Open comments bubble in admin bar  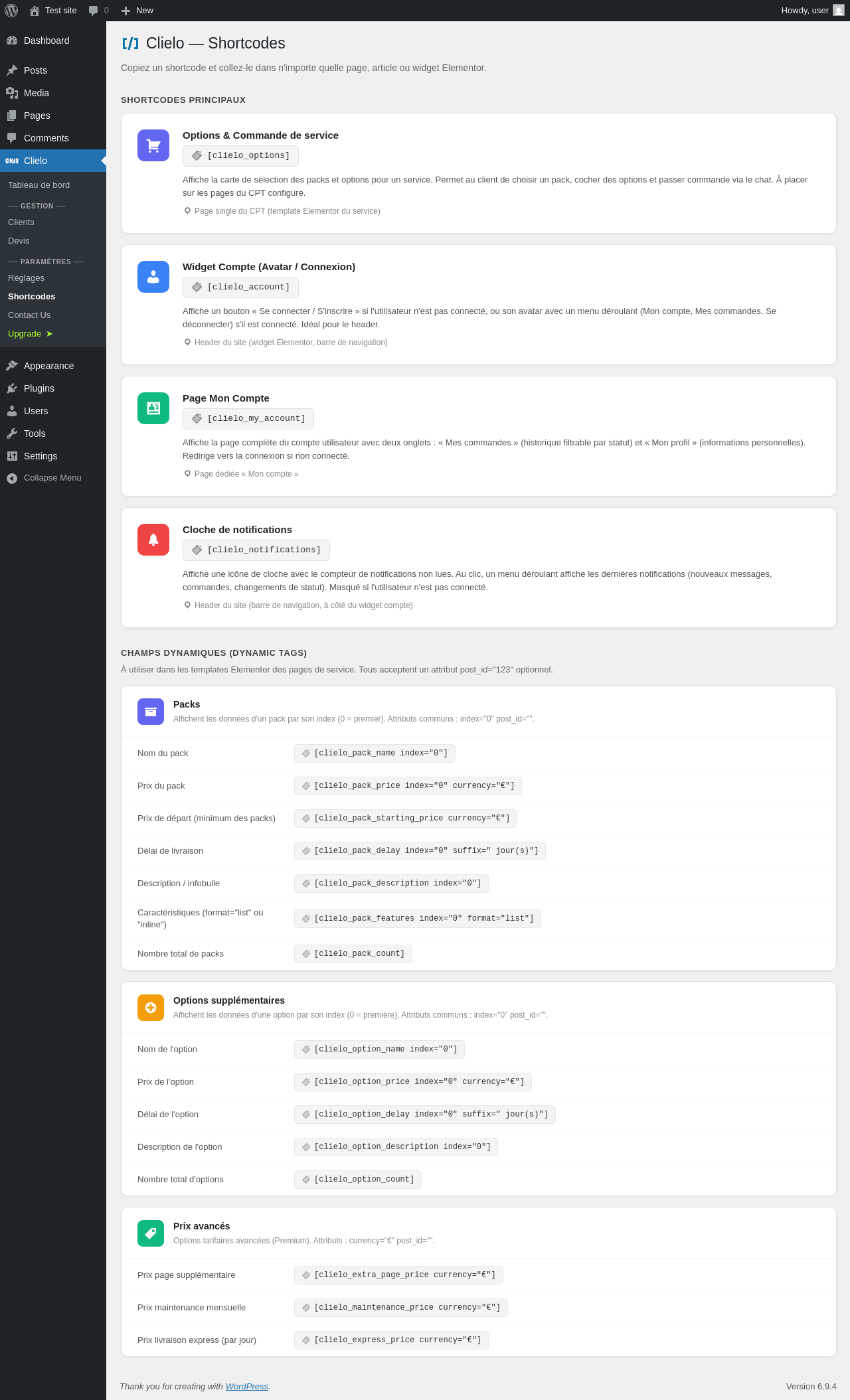point(98,11)
